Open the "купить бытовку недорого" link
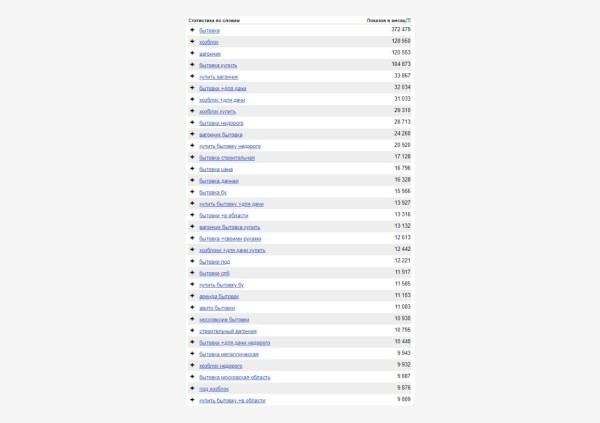 click(230, 146)
